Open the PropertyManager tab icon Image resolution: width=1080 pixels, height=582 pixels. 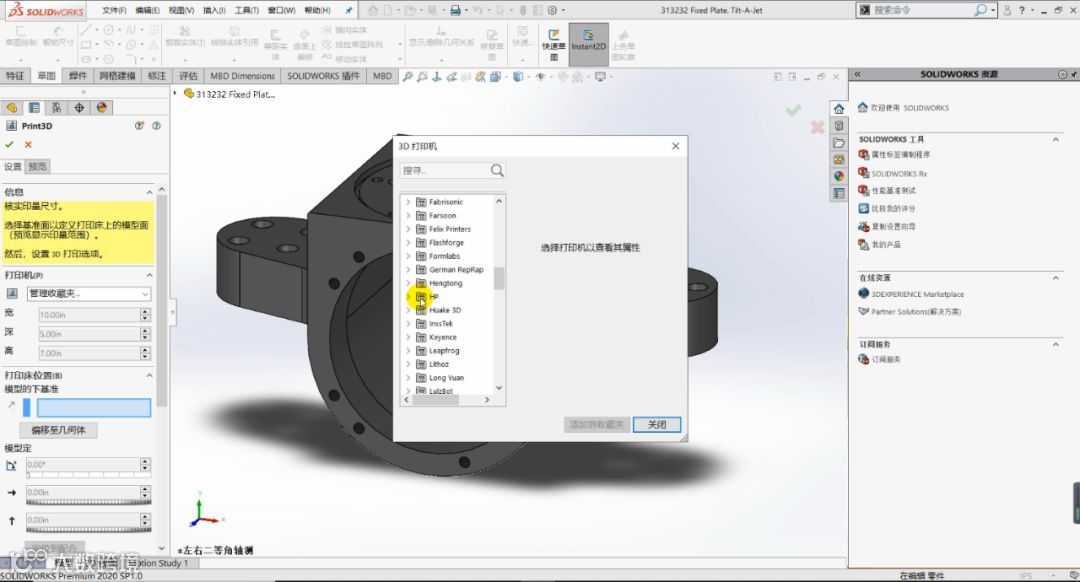[x=34, y=107]
